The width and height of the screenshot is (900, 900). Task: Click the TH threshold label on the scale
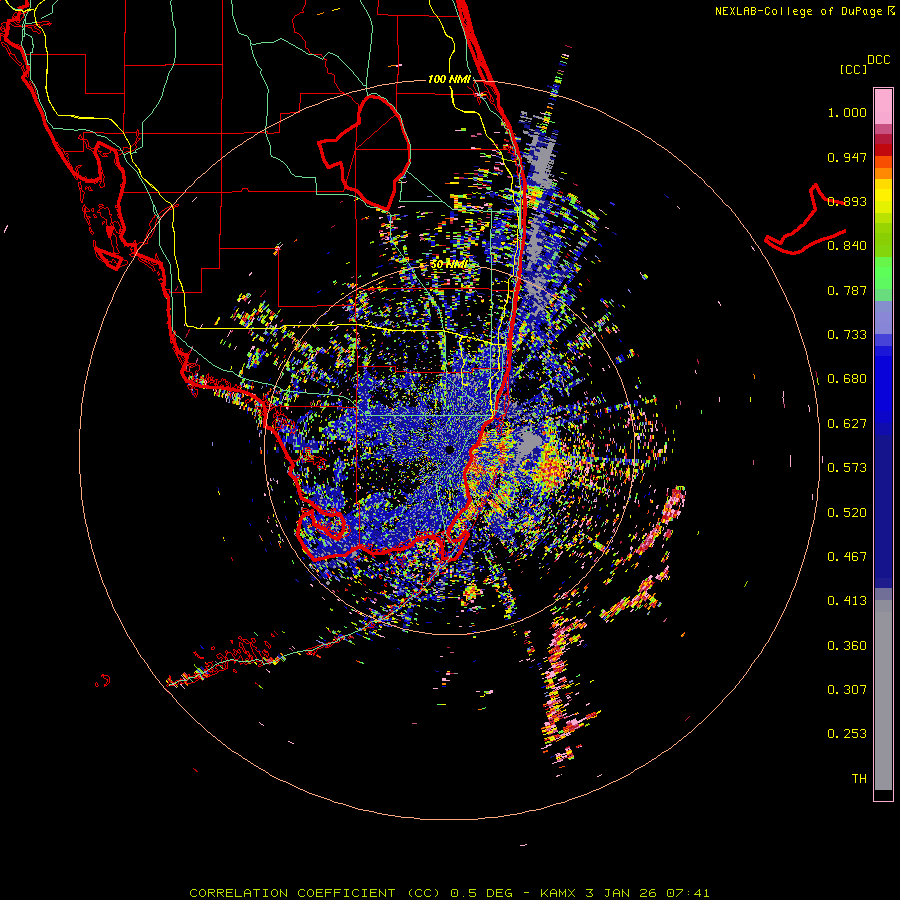[x=859, y=779]
